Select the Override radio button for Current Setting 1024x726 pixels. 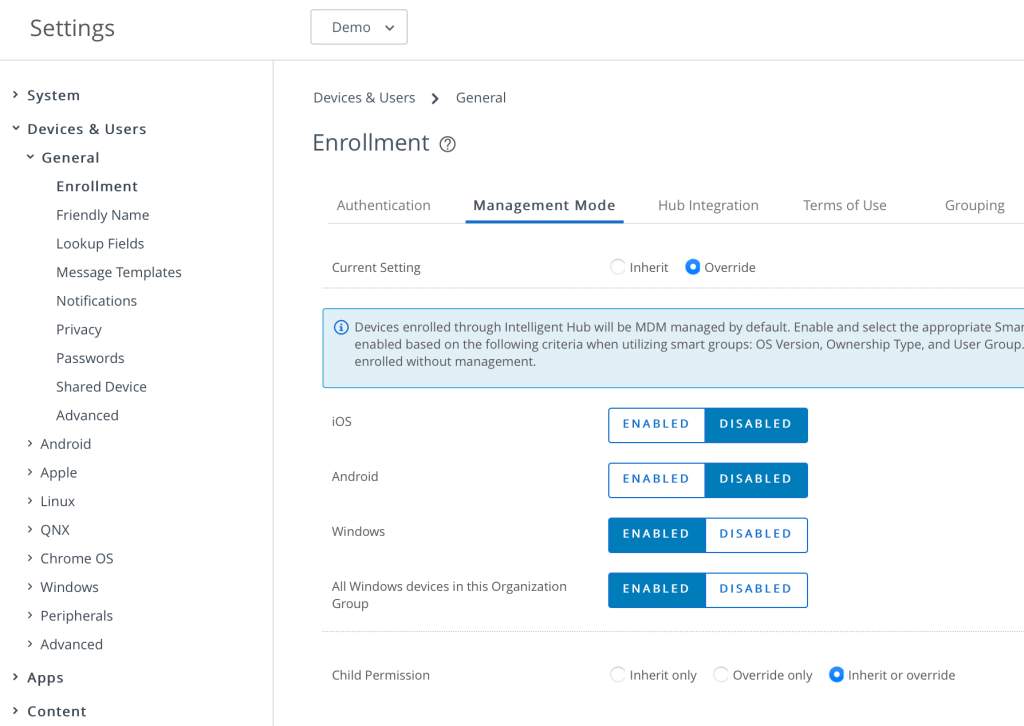[x=692, y=267]
